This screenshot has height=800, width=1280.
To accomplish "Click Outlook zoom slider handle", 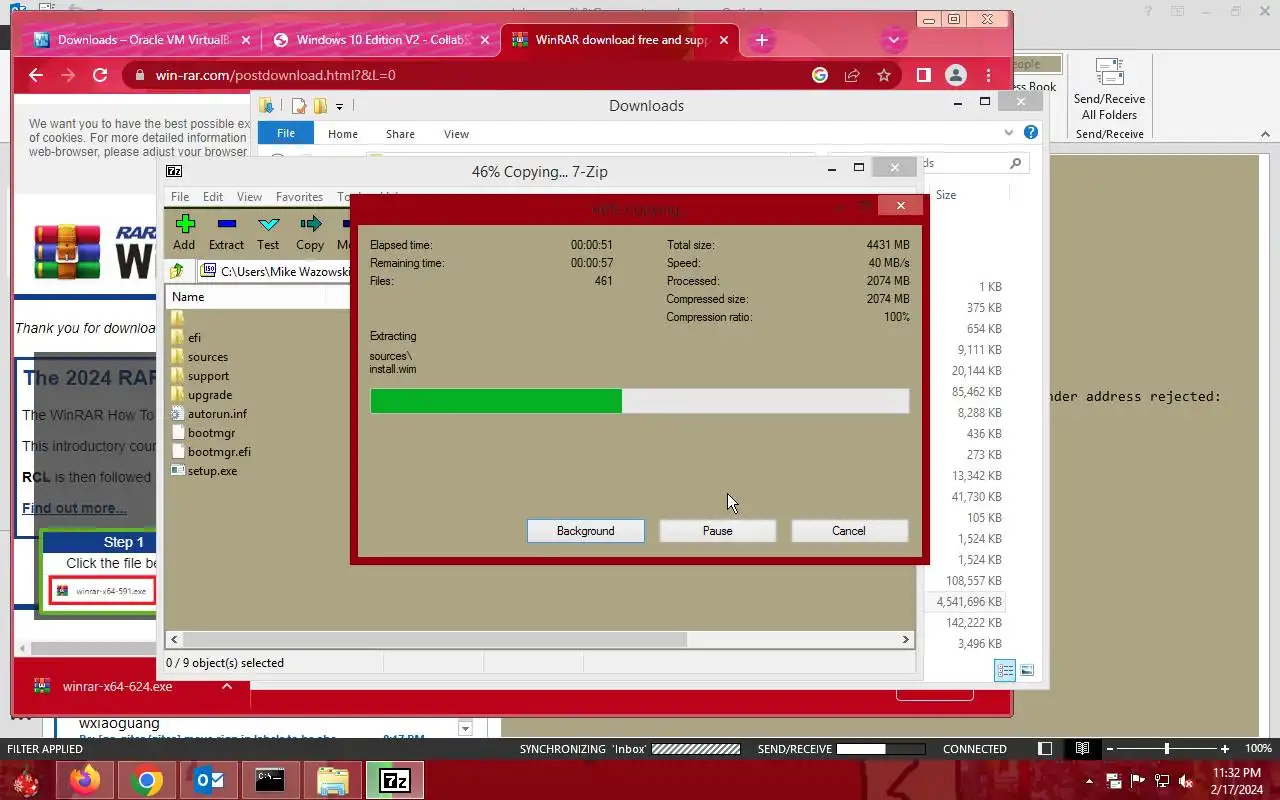I will (1166, 748).
